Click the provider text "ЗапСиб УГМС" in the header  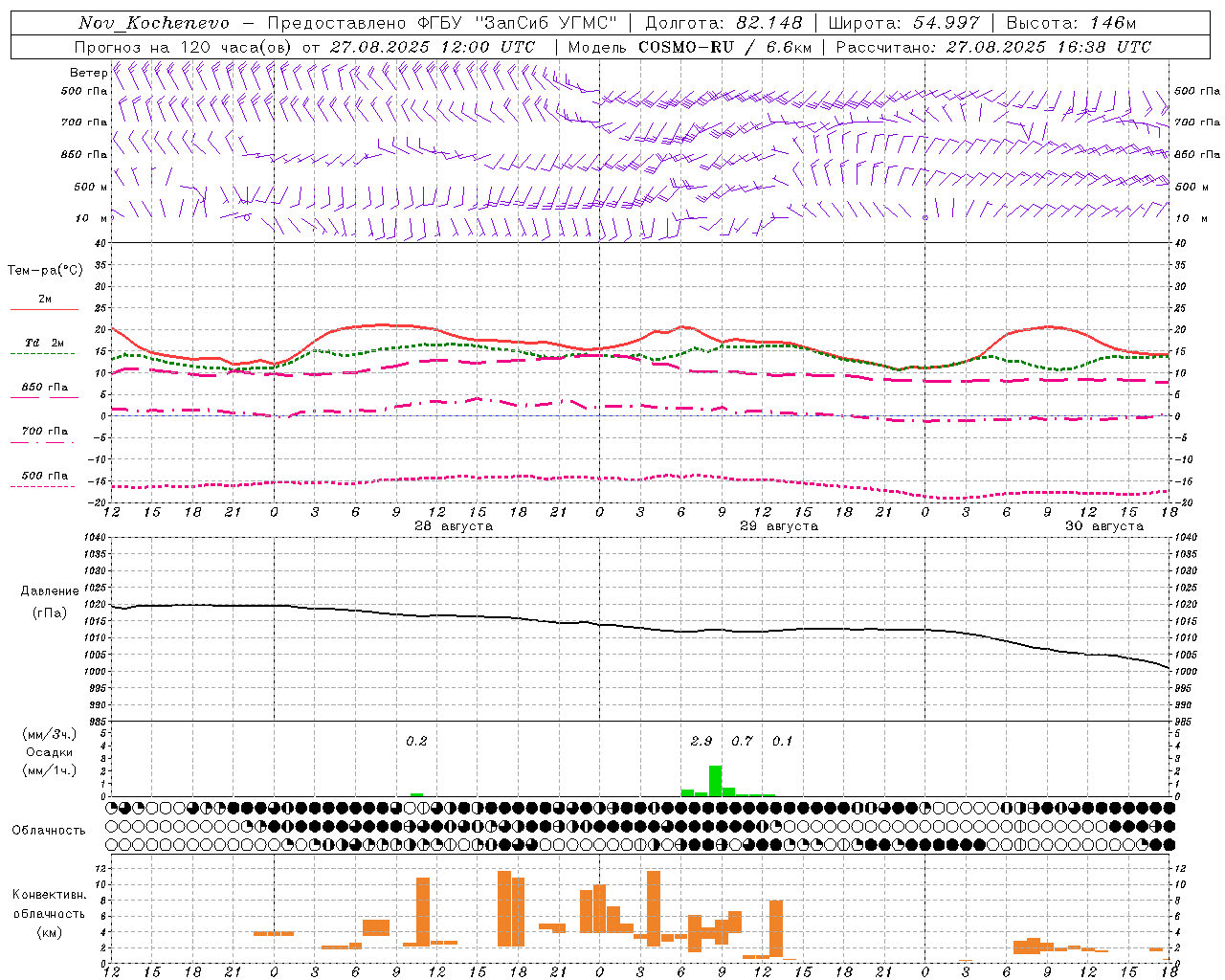[546, 23]
